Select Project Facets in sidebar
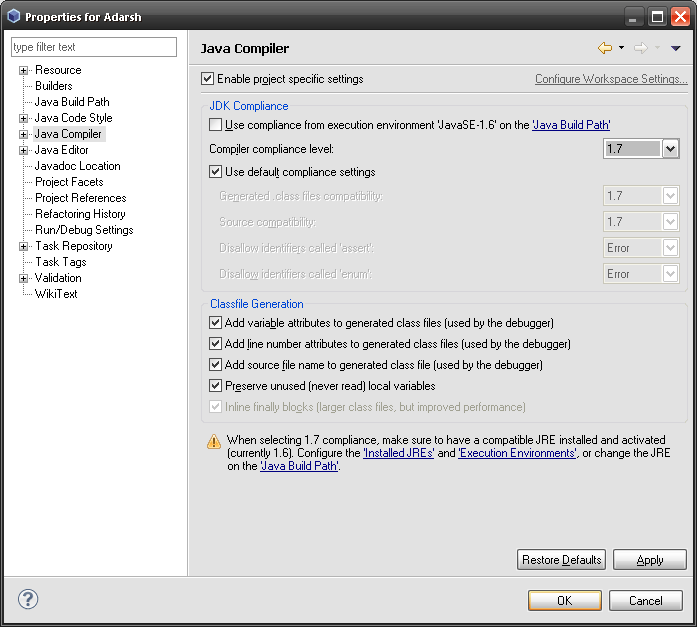Viewport: 697px width, 627px height. [x=69, y=182]
